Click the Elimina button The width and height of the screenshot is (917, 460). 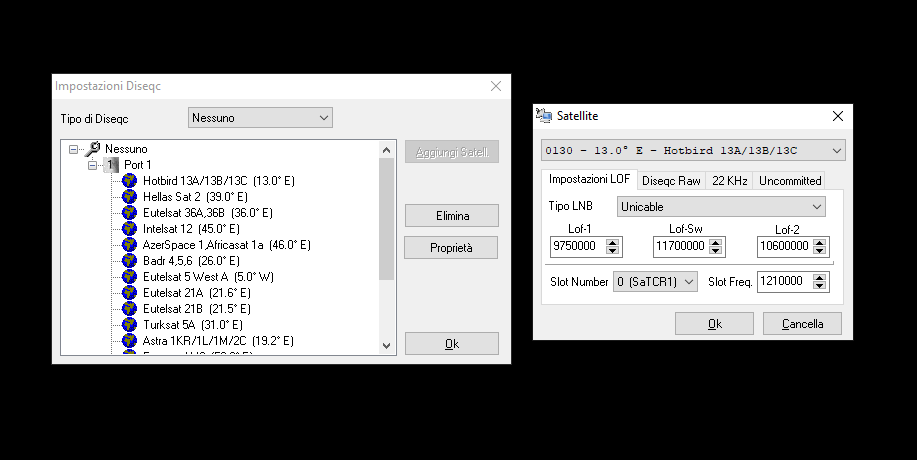point(452,216)
